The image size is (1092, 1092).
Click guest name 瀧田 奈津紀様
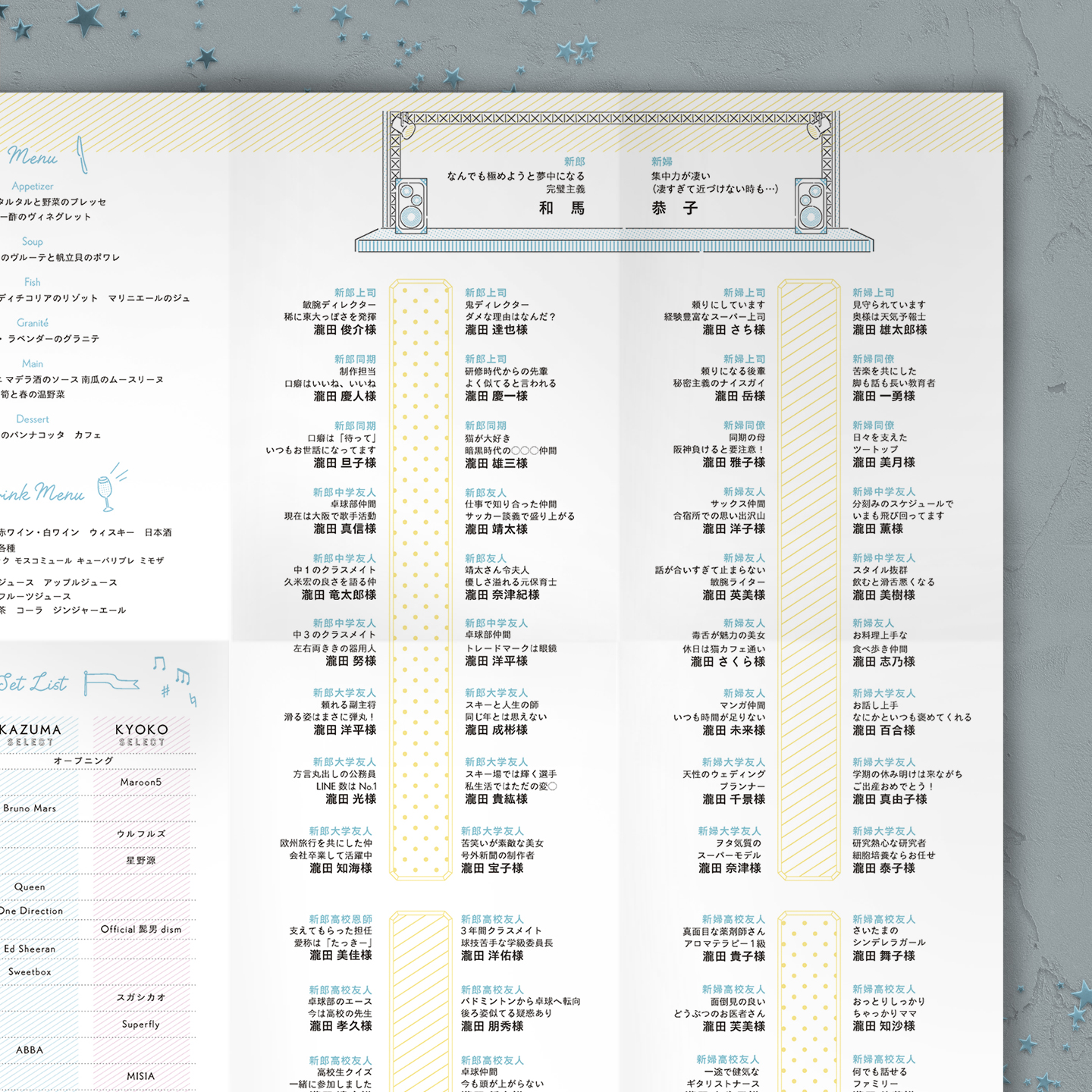[503, 595]
